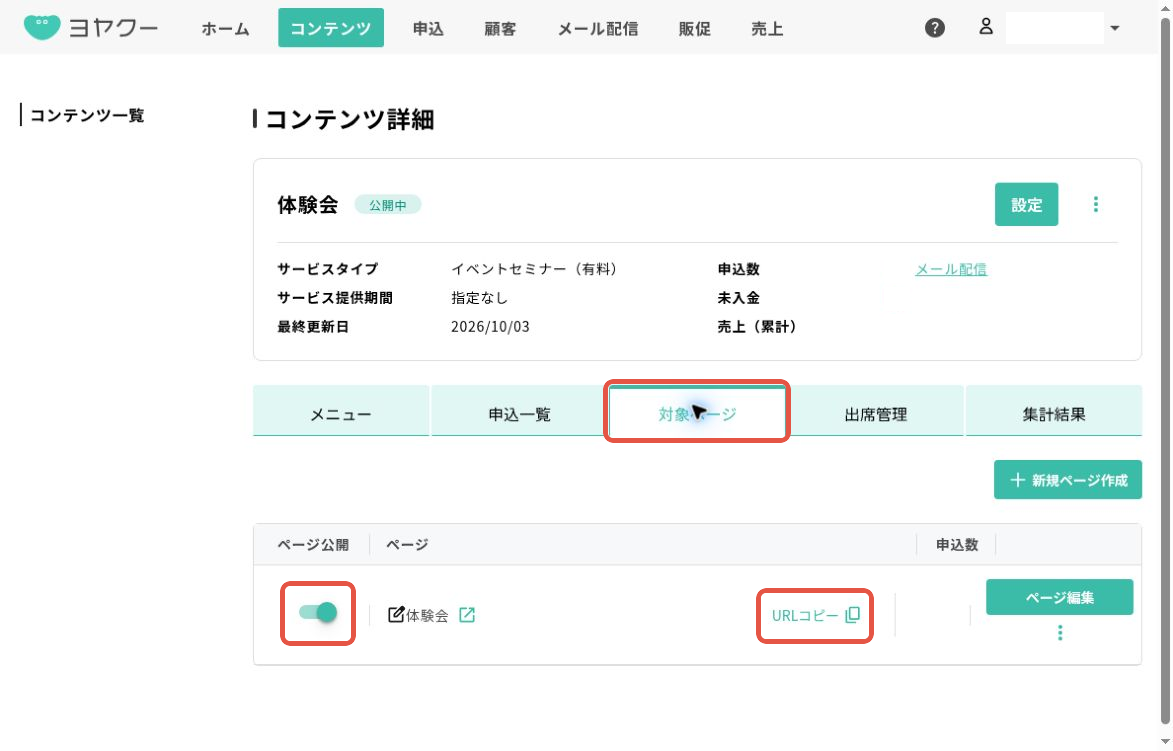Open the ホーム menu
The height and width of the screenshot is (751, 1173).
click(225, 28)
